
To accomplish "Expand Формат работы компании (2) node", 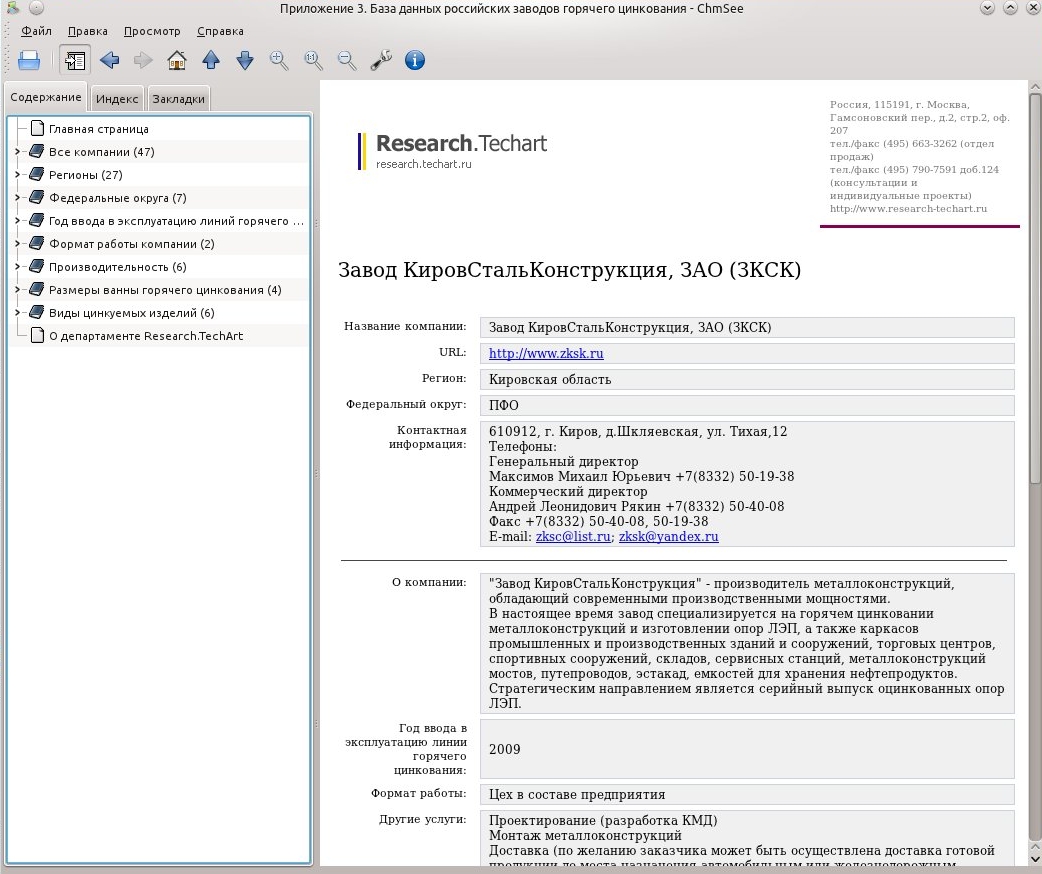I will tap(17, 244).
